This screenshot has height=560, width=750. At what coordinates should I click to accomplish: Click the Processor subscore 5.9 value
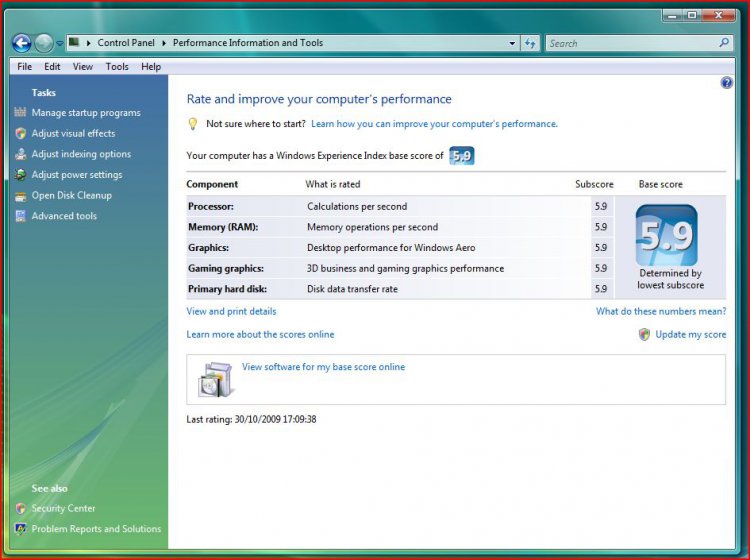(x=601, y=206)
